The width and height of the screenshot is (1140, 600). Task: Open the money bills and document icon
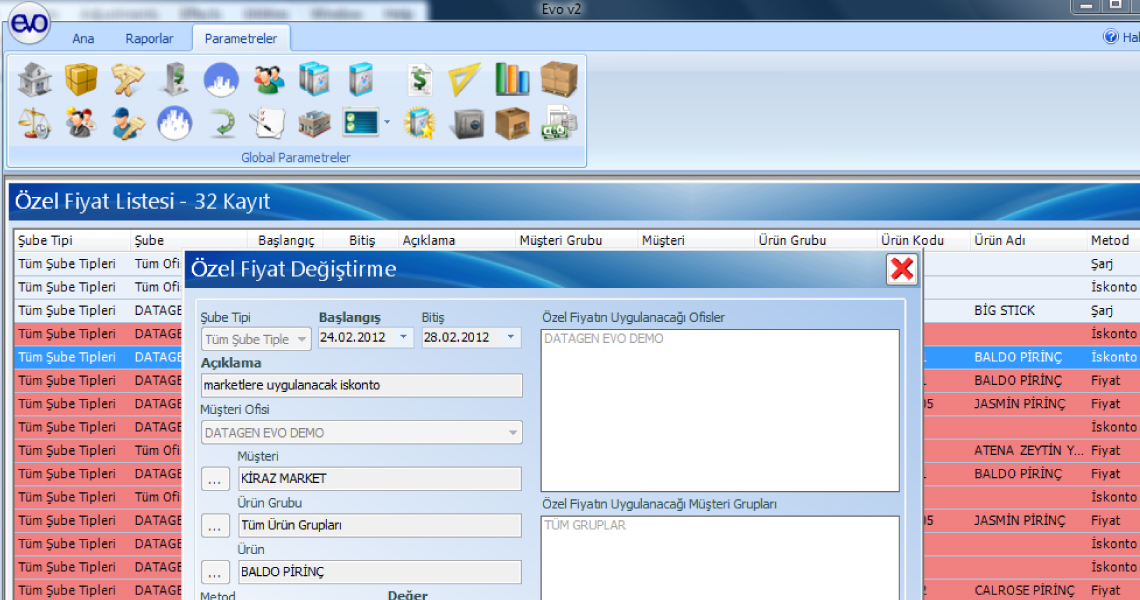pyautogui.click(x=559, y=124)
